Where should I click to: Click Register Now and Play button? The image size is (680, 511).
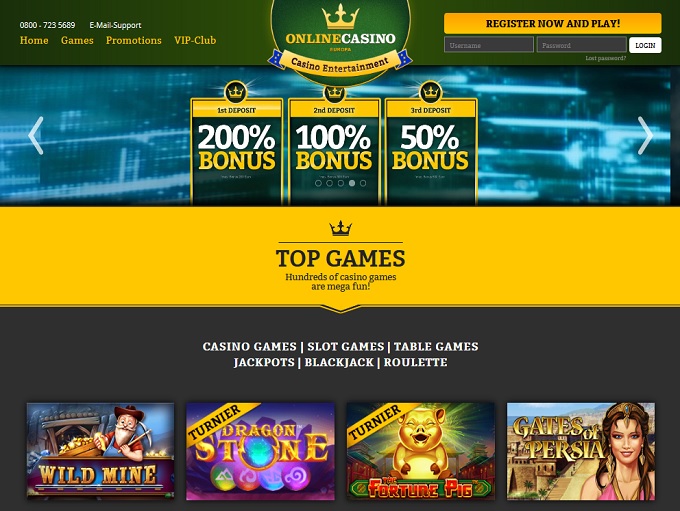552,23
